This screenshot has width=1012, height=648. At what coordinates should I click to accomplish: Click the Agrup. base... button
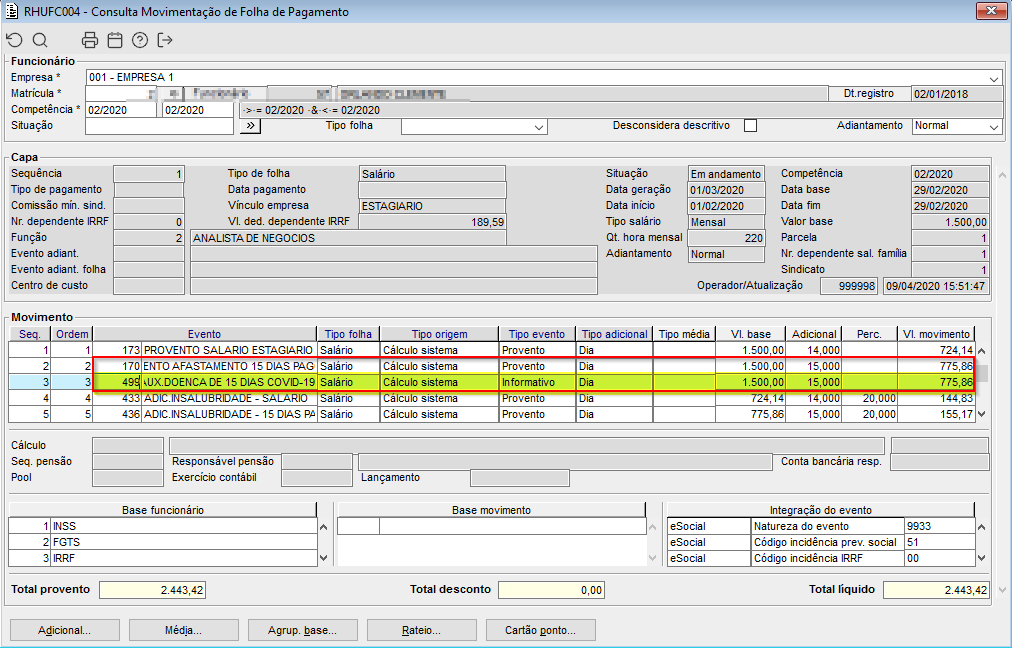pos(302,631)
